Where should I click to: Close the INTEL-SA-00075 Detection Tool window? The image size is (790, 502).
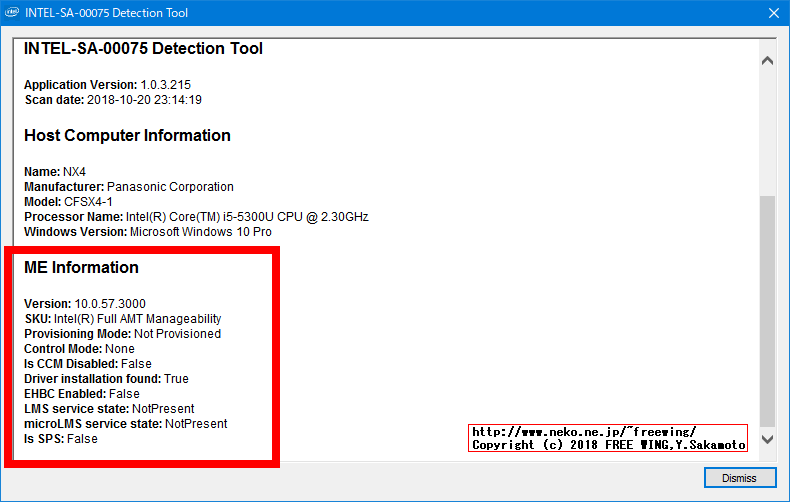click(771, 14)
